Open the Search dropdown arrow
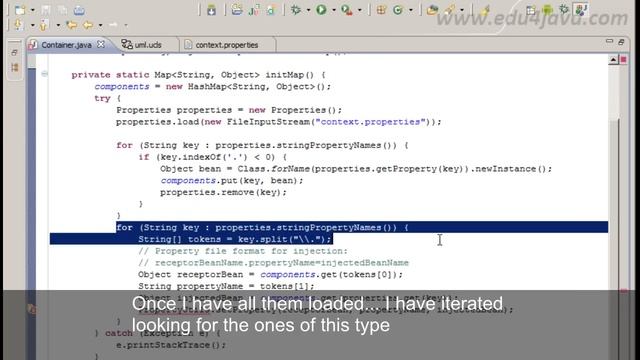The width and height of the screenshot is (640, 360). point(462,10)
